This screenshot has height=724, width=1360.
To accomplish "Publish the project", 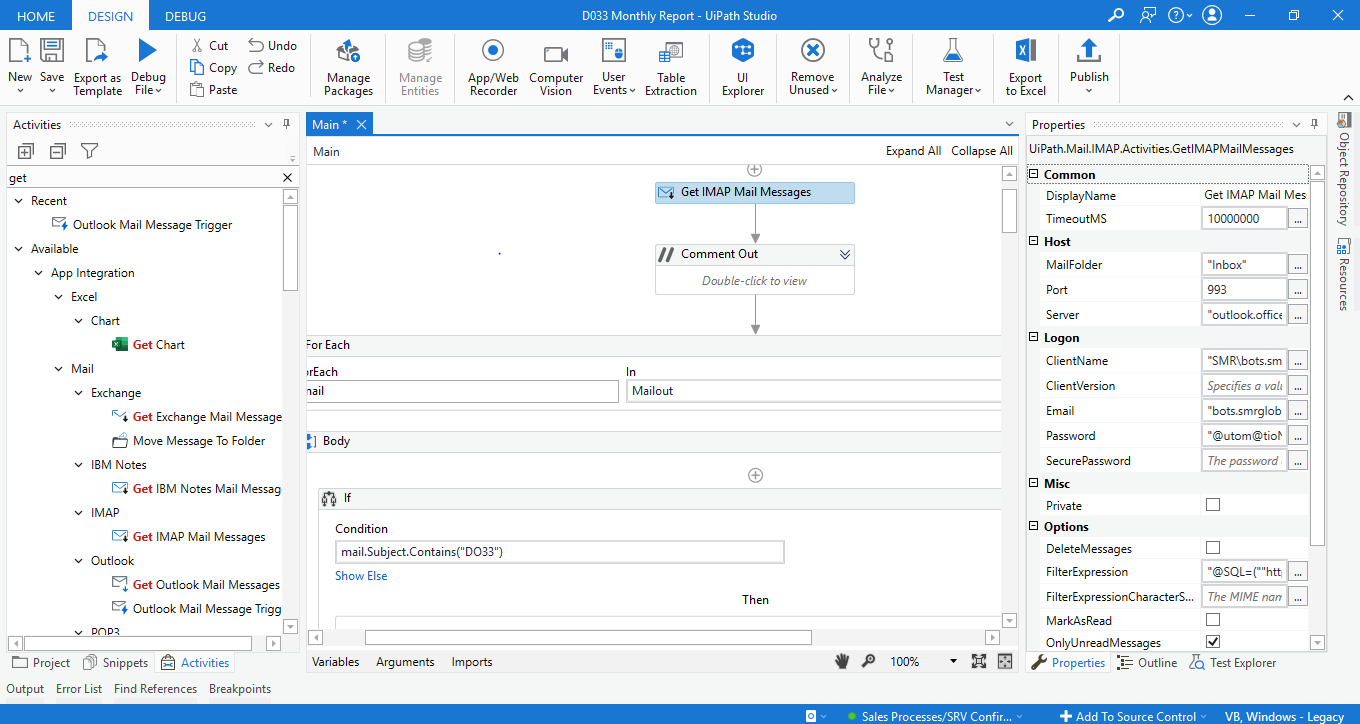I will [1089, 67].
